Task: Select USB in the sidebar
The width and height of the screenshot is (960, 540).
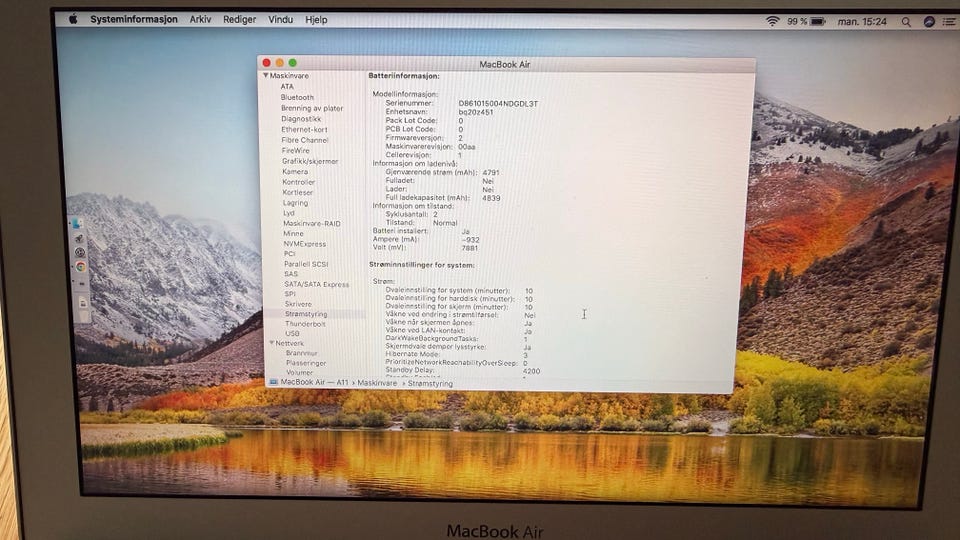Action: tap(293, 334)
